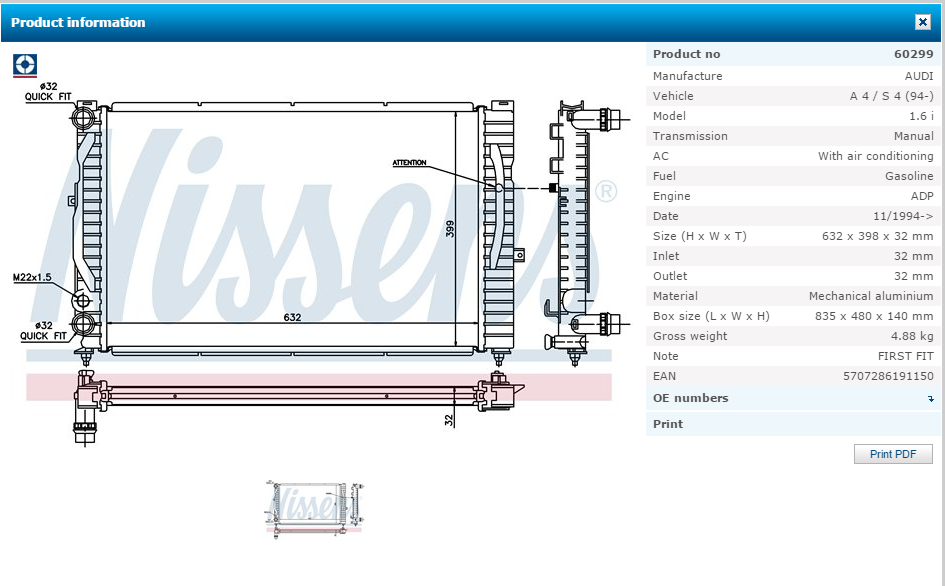This screenshot has width=947, height=586.
Task: Open the OE numbers row
Action: (x=793, y=399)
